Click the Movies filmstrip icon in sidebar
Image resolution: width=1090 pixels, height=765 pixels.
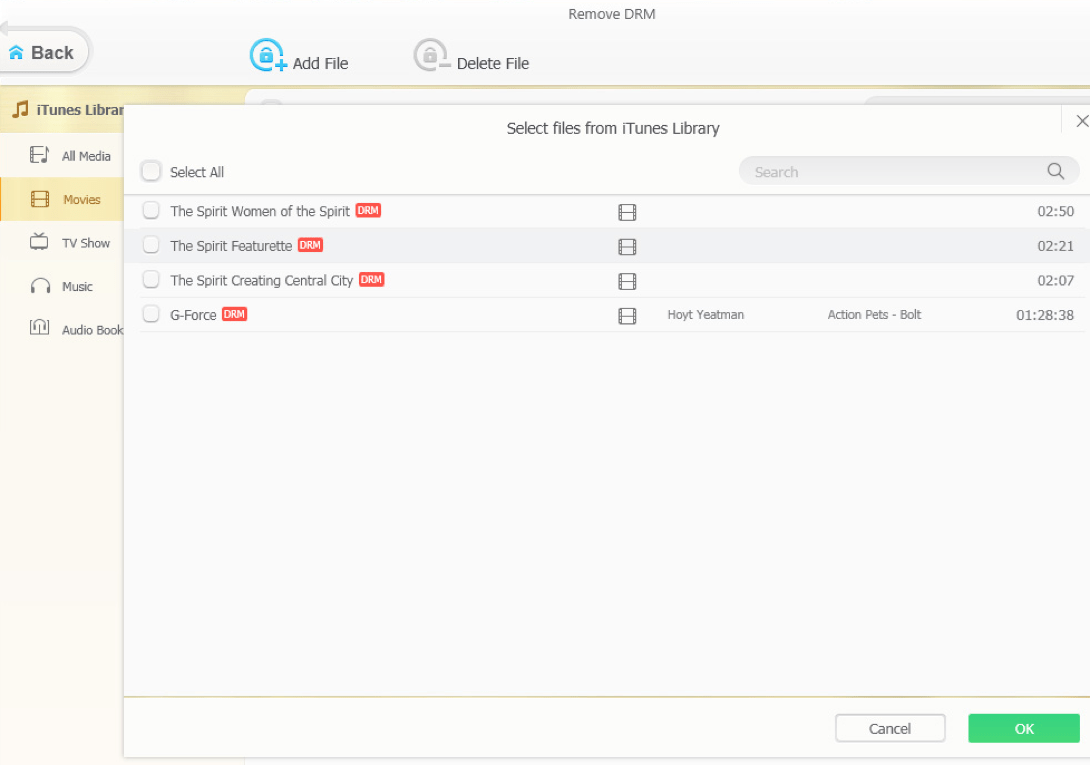tap(36, 199)
